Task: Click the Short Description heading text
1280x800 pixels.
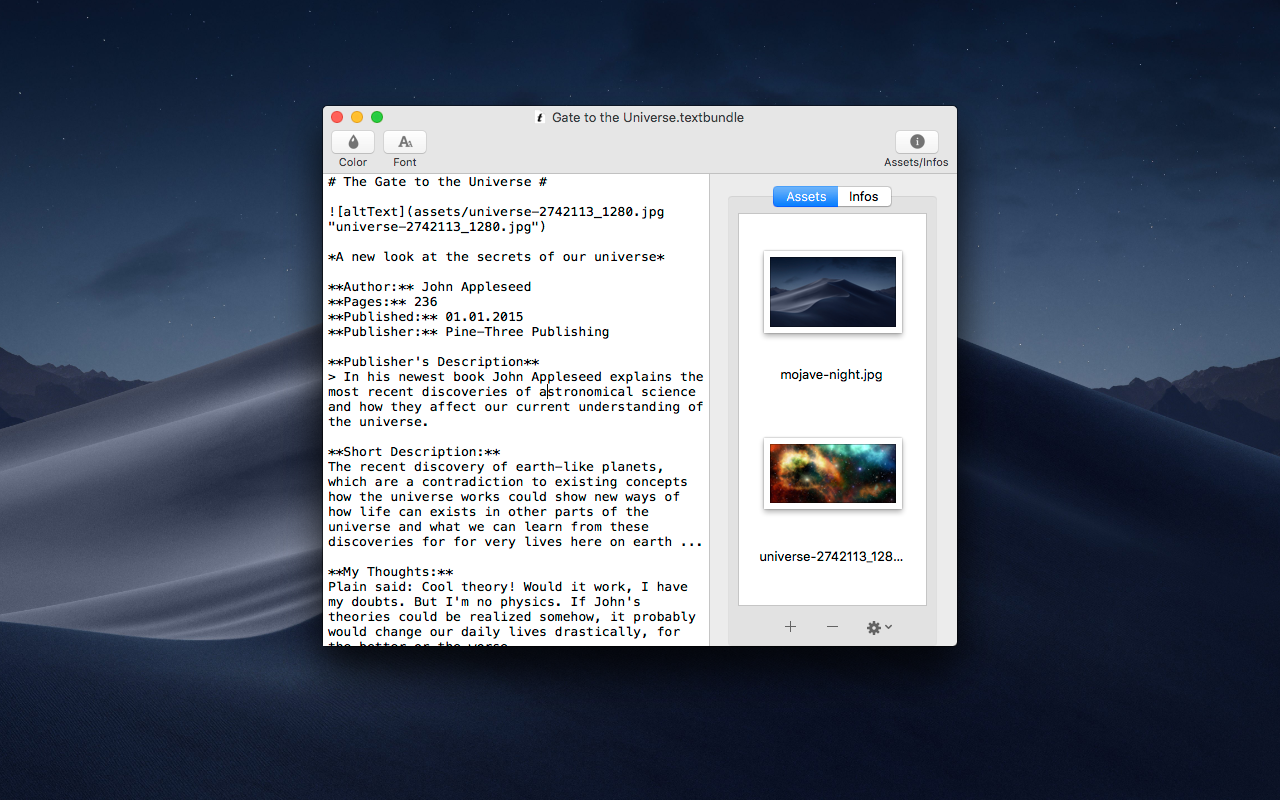Action: 414,452
